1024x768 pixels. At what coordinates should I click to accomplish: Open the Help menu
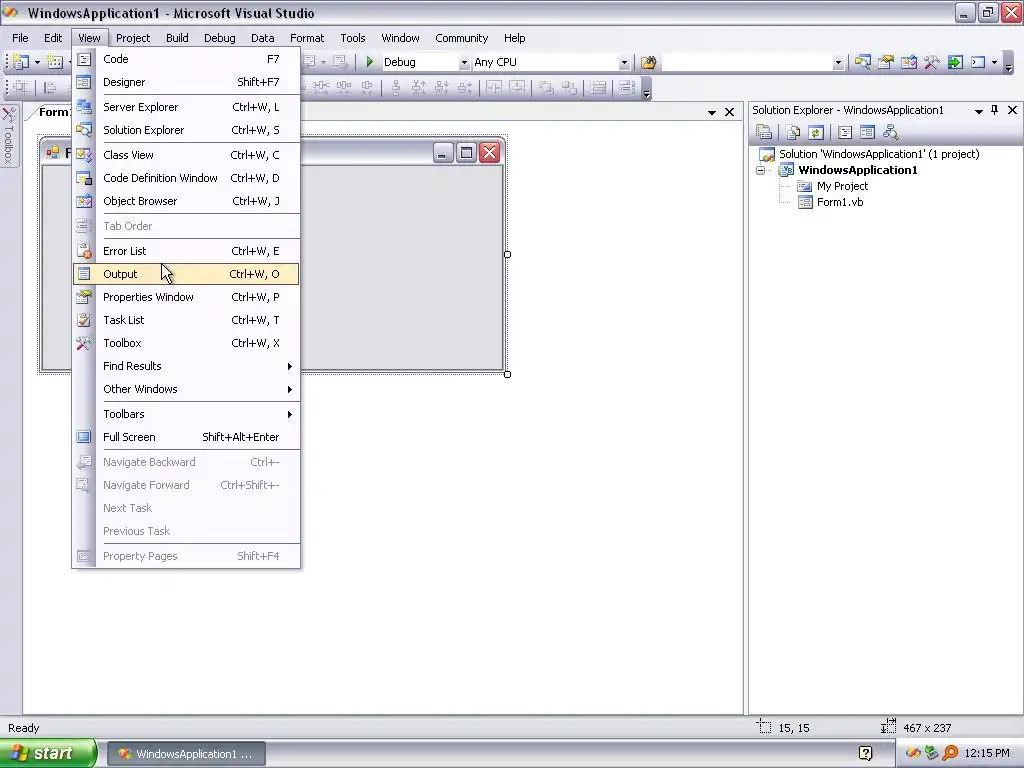(515, 38)
